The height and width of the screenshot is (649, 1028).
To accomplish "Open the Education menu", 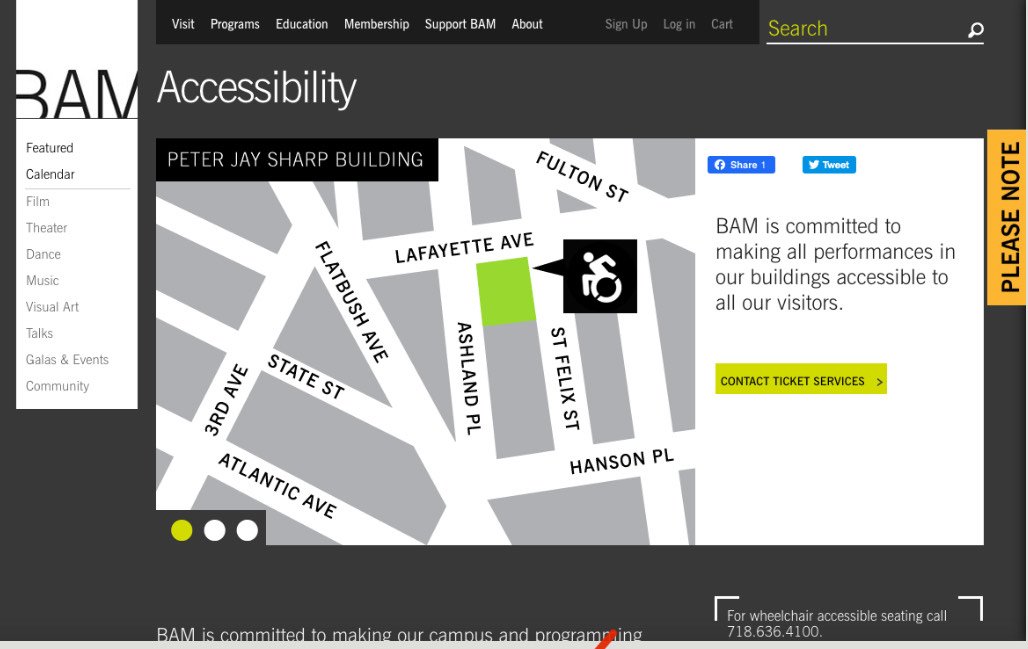I will pyautogui.click(x=302, y=24).
